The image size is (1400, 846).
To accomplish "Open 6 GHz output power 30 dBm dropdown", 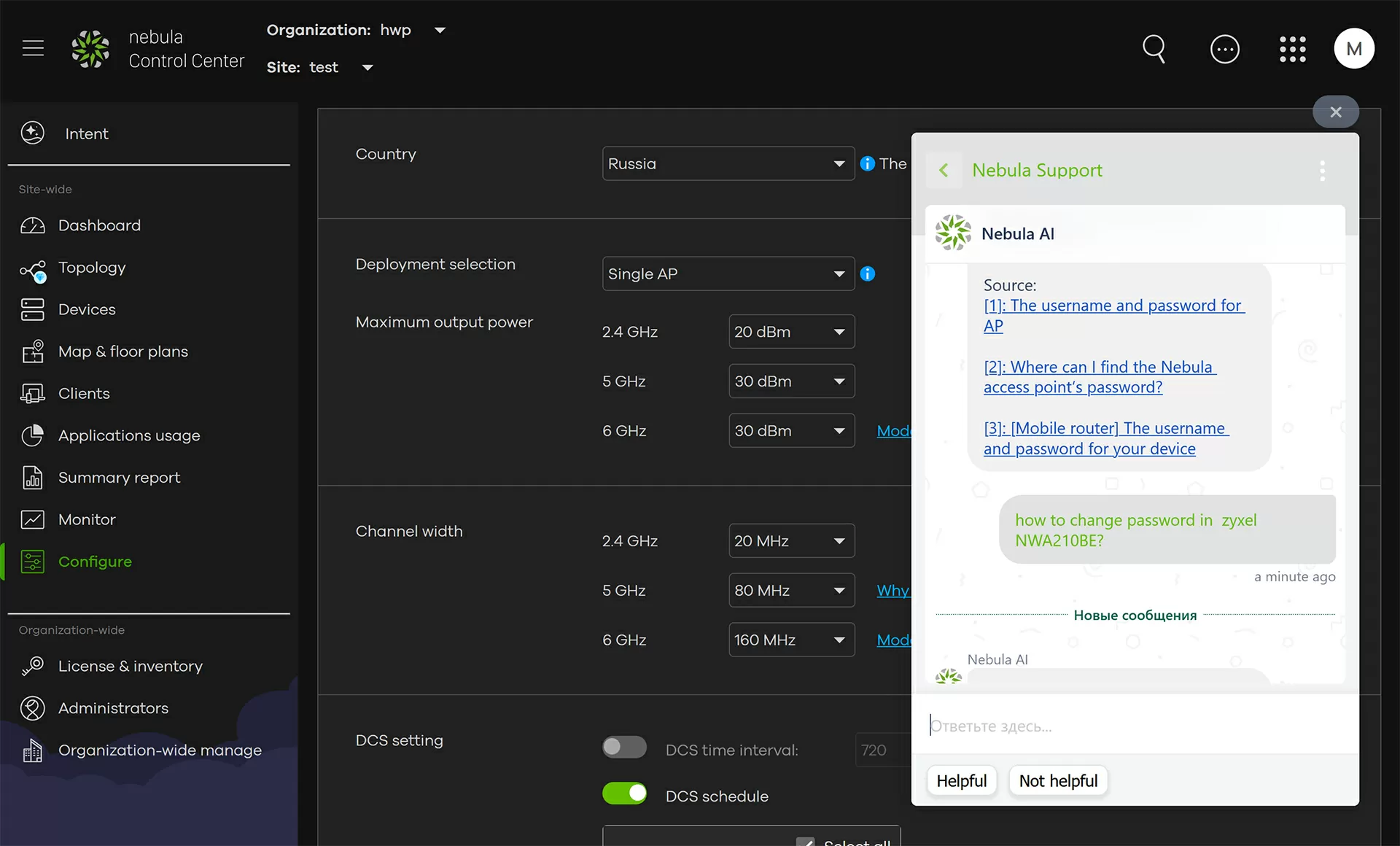I will [x=792, y=431].
